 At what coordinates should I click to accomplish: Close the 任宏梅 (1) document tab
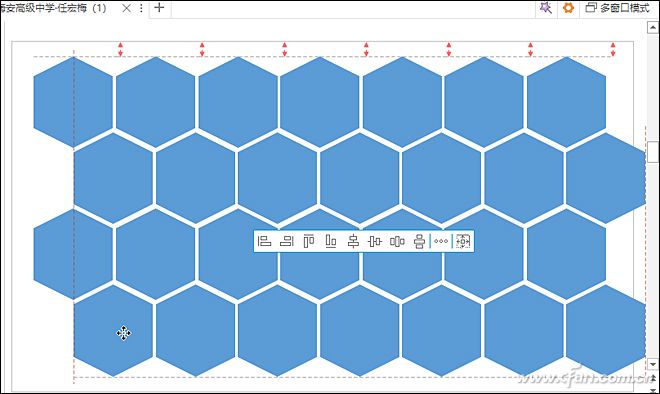[126, 8]
